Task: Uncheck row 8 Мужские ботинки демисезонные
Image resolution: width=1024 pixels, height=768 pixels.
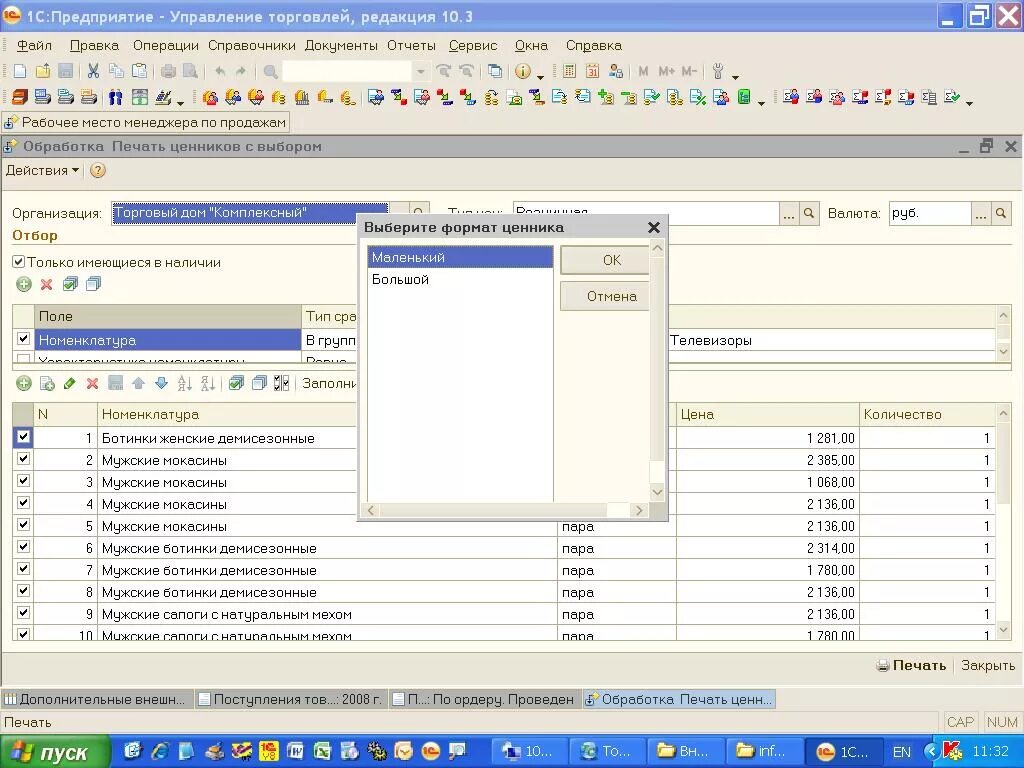Action: pyautogui.click(x=24, y=591)
